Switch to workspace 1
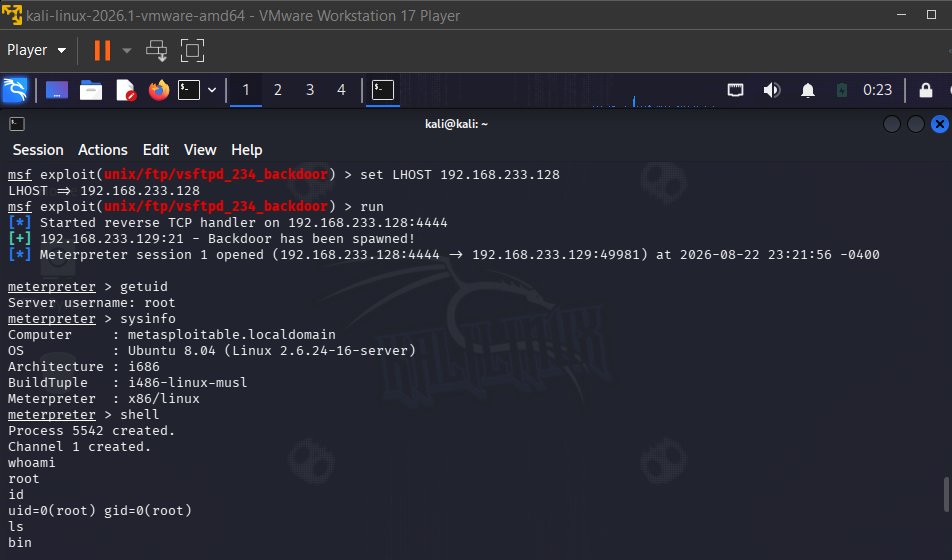Screen dimensions: 952x560 (246, 90)
